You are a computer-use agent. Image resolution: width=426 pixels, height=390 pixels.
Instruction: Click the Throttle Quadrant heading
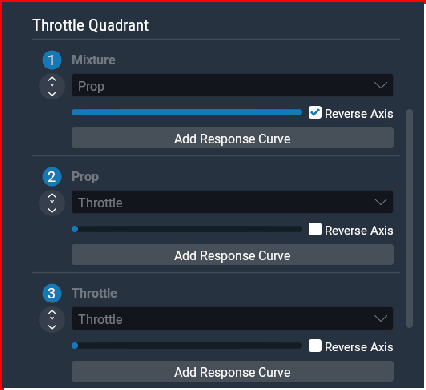(x=91, y=26)
